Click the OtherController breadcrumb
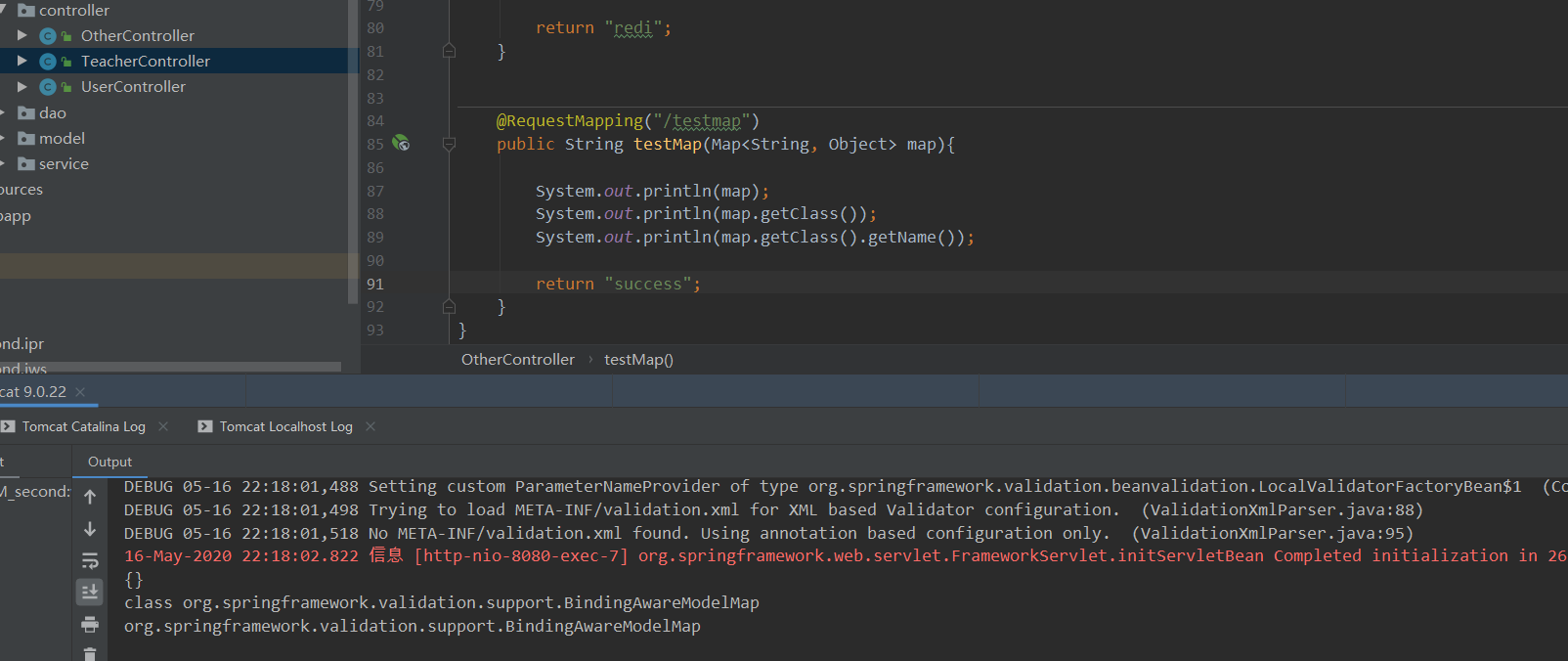Image resolution: width=1568 pixels, height=661 pixels. (518, 360)
